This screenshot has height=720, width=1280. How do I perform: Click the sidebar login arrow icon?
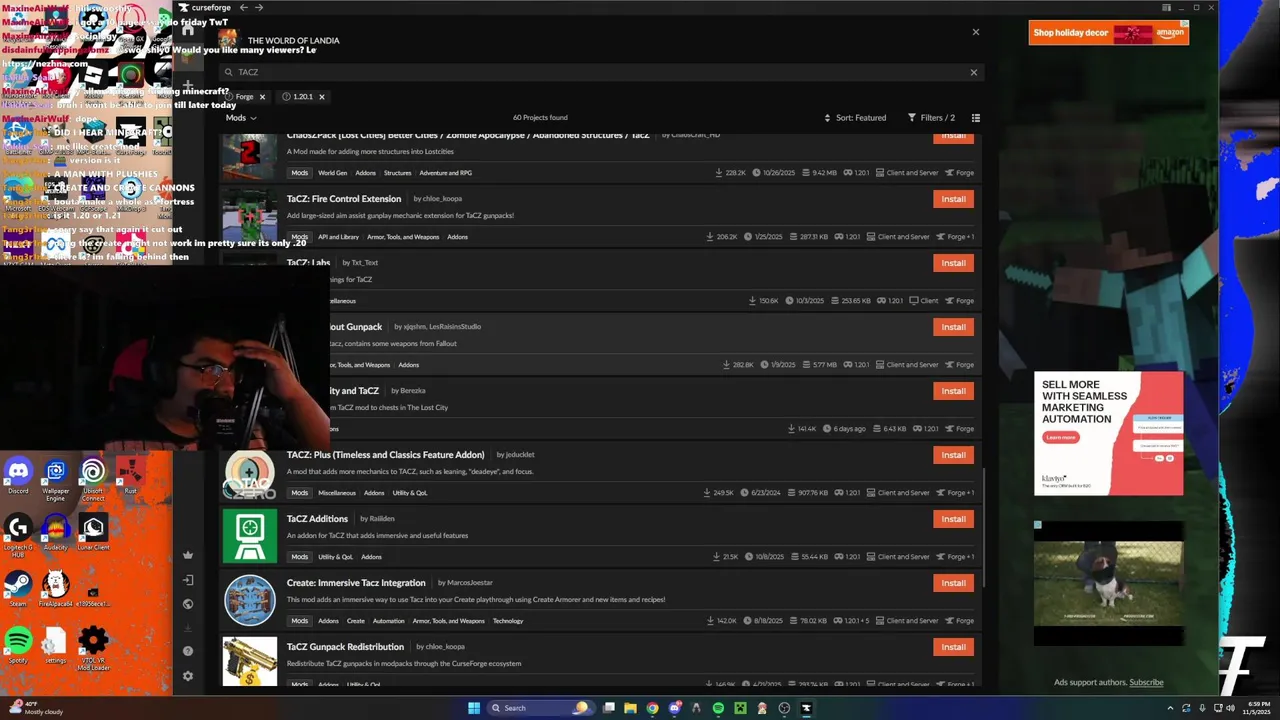coord(187,580)
